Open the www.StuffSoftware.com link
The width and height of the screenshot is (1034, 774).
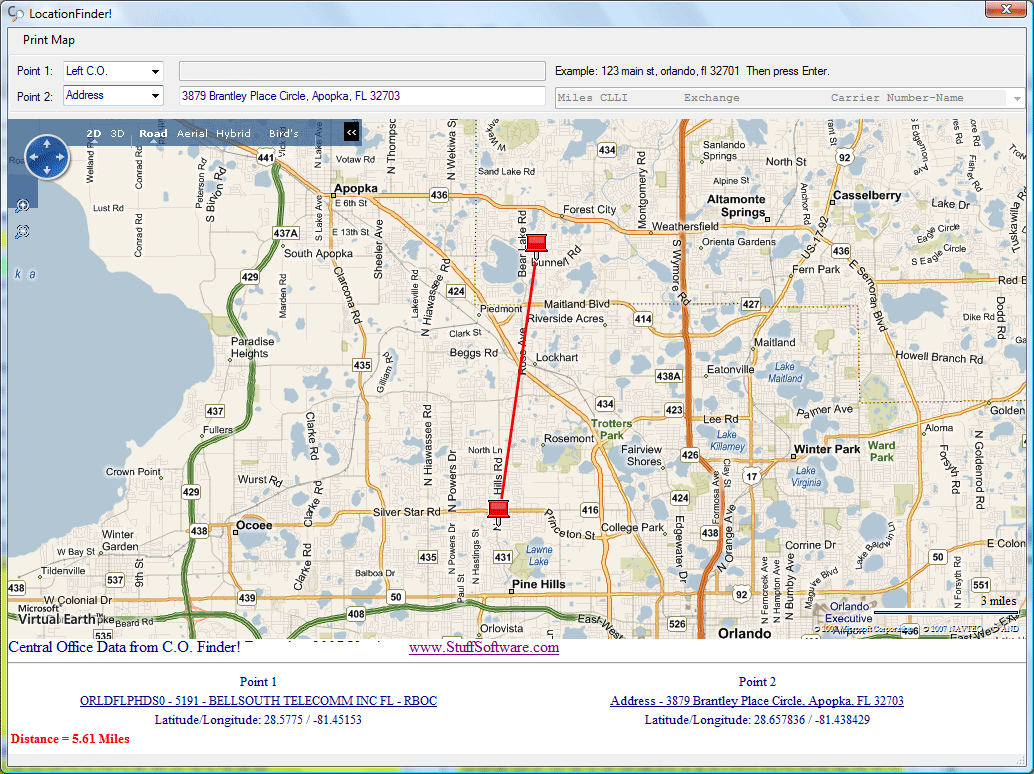[484, 647]
